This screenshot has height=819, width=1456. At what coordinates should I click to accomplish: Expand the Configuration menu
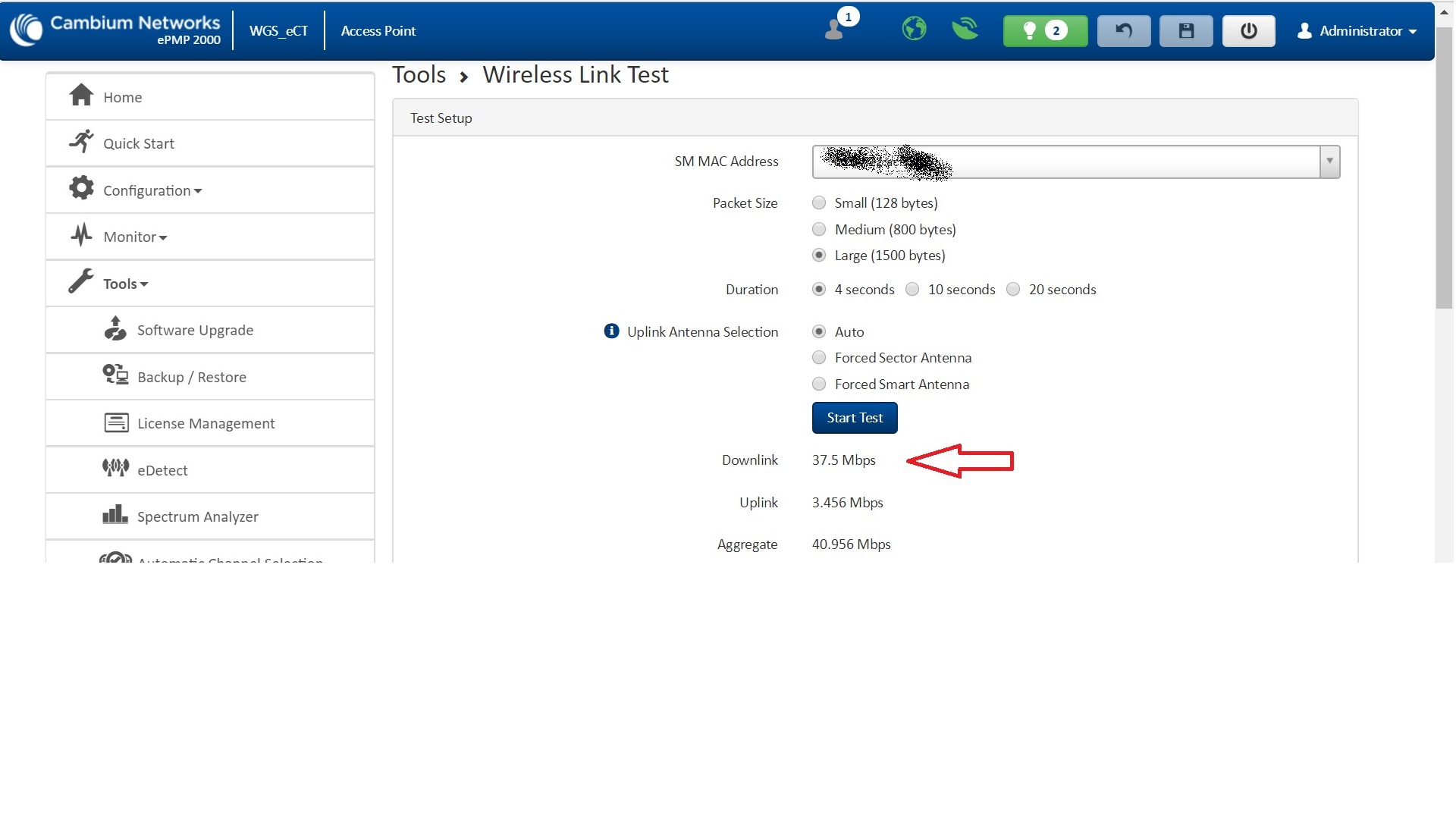tap(152, 190)
